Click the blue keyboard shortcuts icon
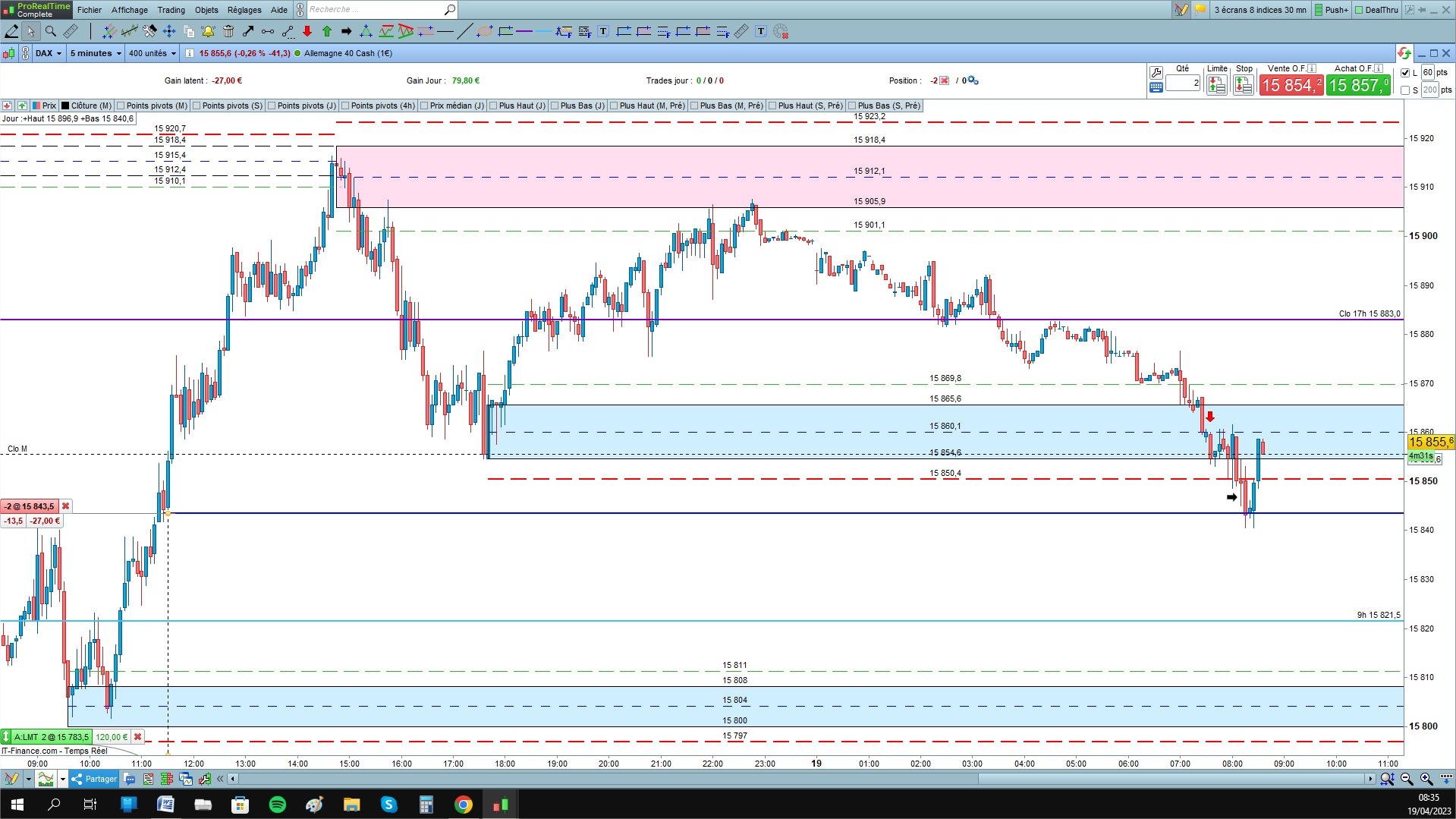This screenshot has width=1456, height=819. [x=1156, y=87]
